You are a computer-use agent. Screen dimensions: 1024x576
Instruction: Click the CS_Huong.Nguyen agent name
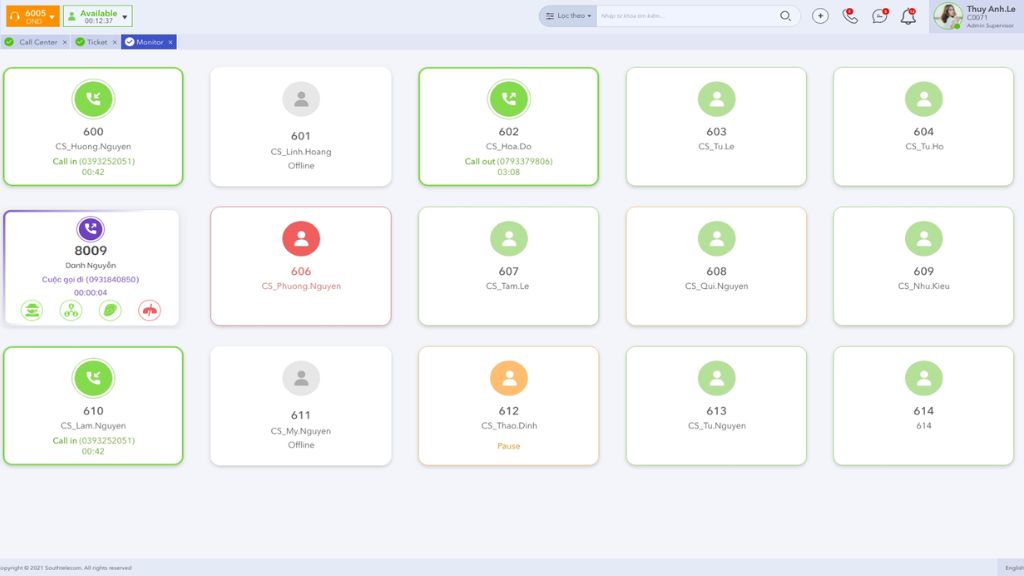93,146
